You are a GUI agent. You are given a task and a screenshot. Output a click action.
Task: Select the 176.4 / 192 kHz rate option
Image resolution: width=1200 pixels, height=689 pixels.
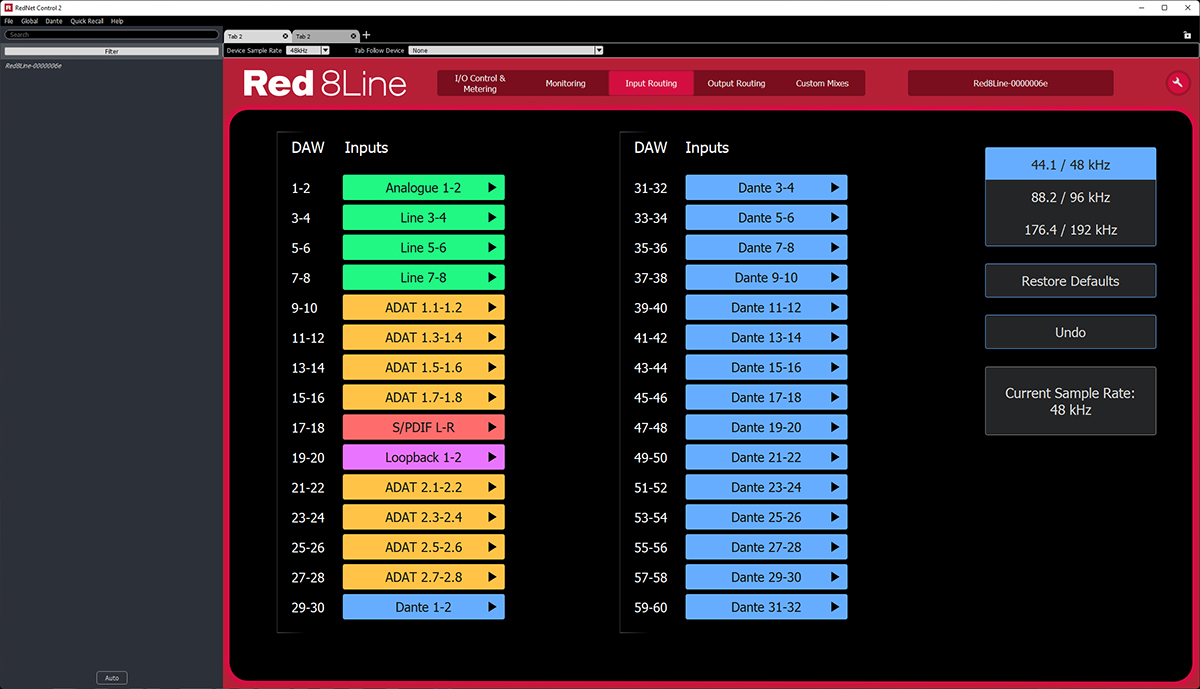(1070, 230)
